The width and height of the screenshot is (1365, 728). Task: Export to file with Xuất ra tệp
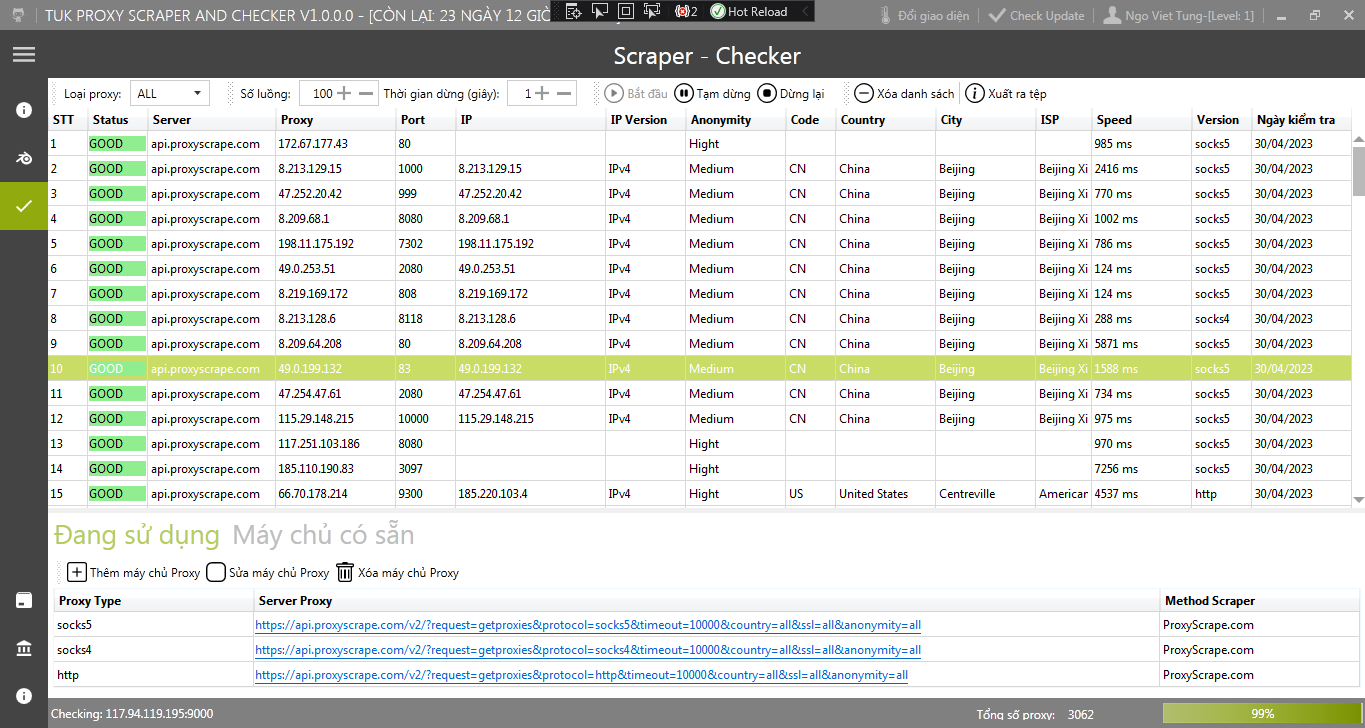(x=1006, y=94)
